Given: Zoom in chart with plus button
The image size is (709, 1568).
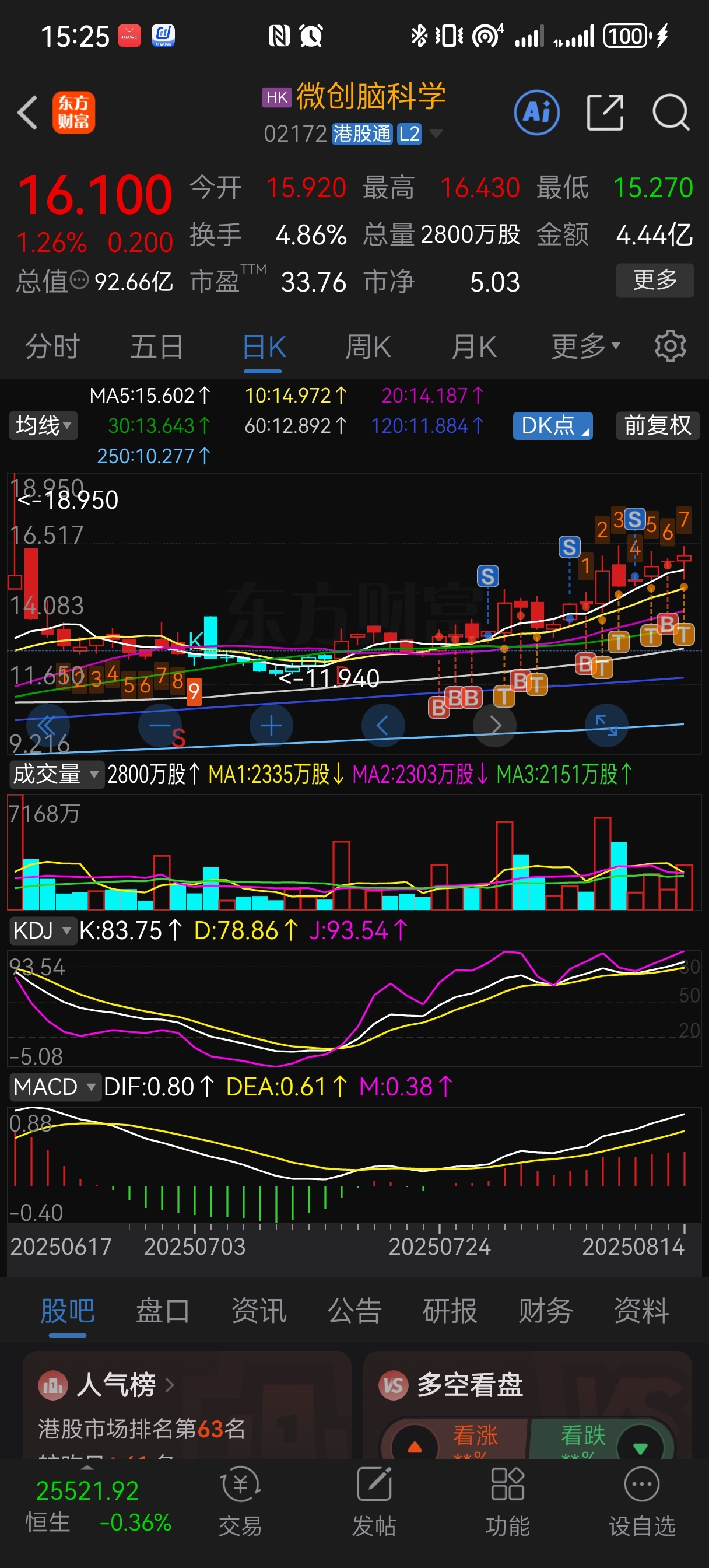Looking at the screenshot, I should (272, 725).
